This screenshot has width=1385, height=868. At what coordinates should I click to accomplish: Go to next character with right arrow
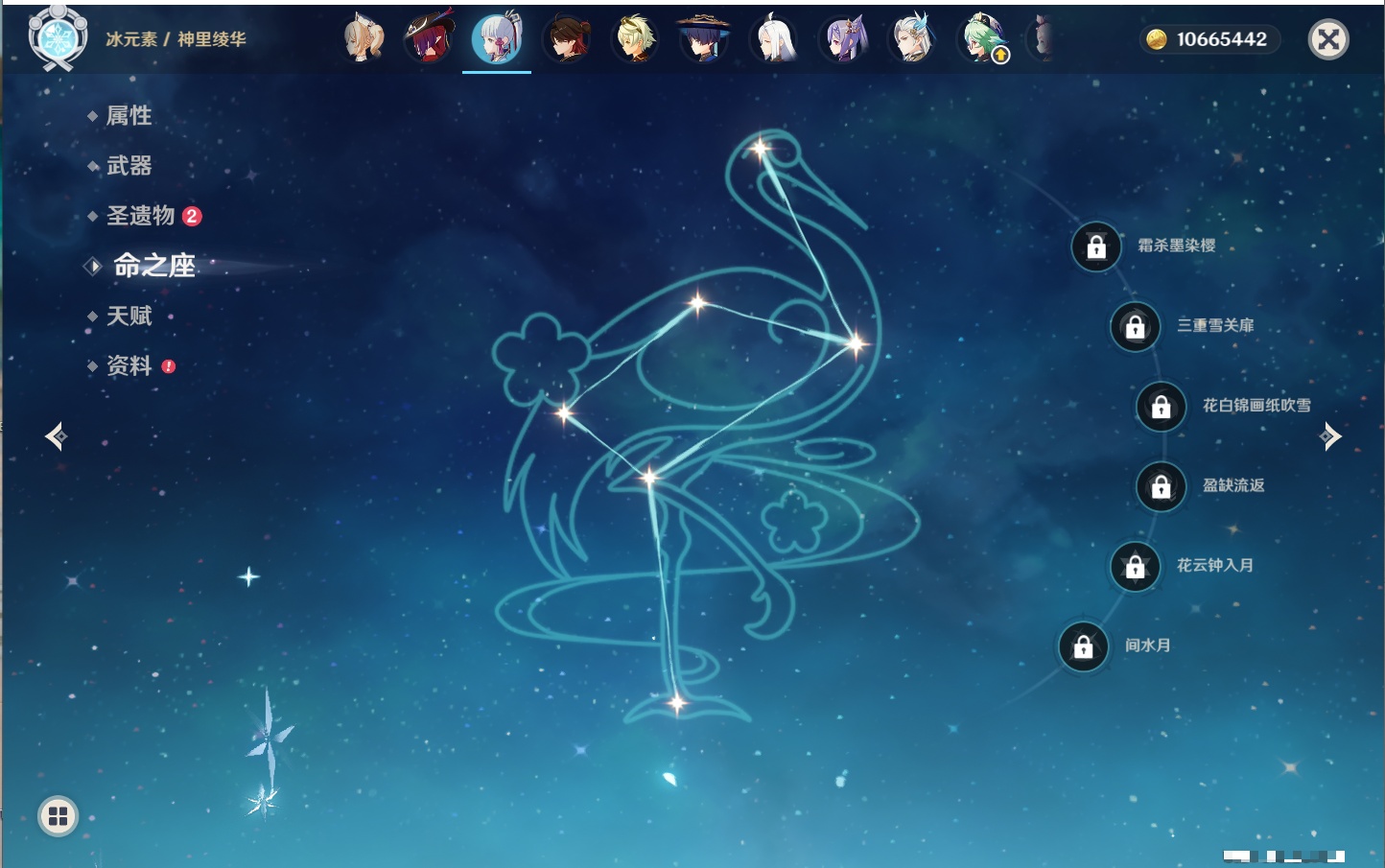1330,436
